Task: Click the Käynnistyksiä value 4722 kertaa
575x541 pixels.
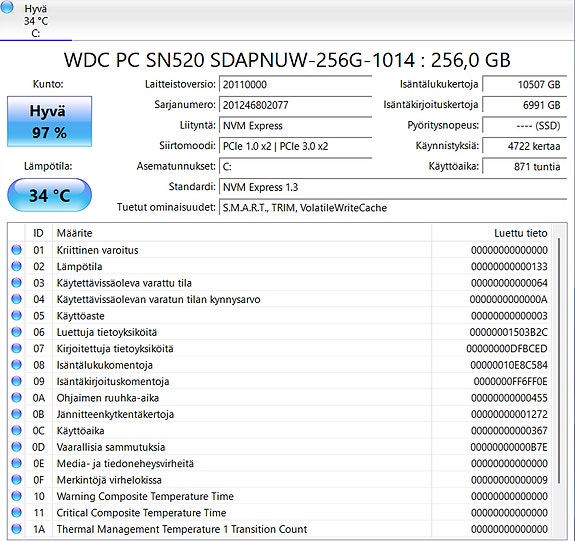Action: pyautogui.click(x=524, y=146)
